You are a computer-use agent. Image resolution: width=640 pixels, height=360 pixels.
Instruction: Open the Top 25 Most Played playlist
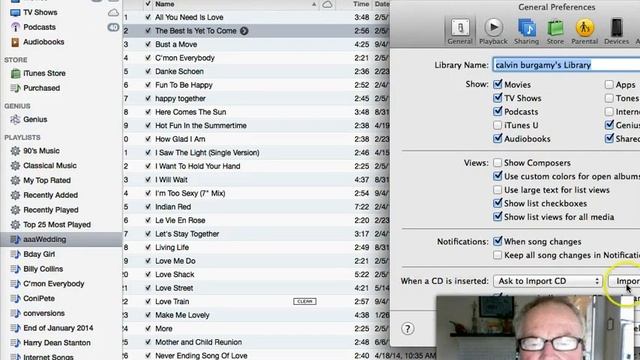pos(57,224)
